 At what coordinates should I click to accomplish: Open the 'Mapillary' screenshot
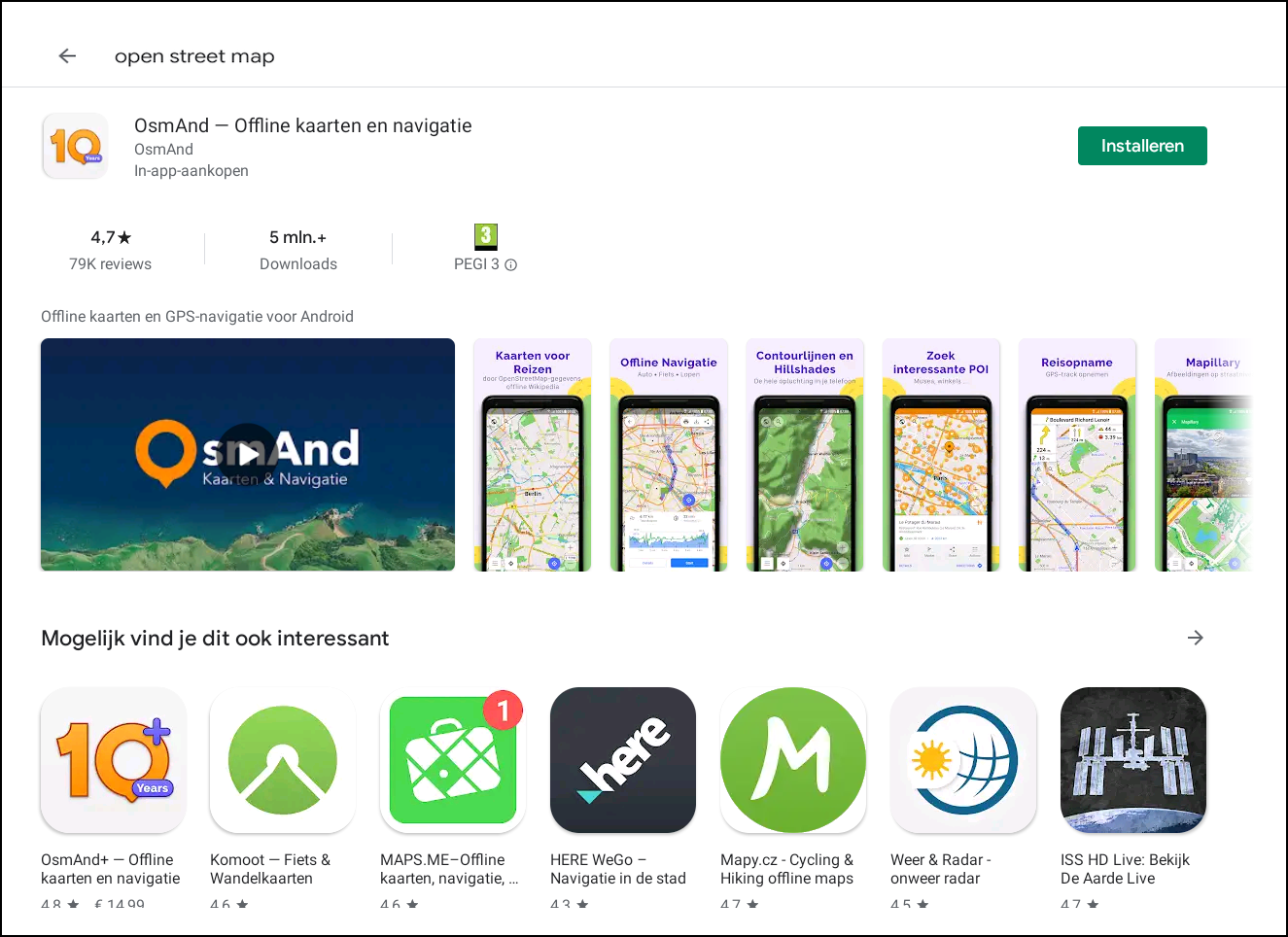(1202, 455)
